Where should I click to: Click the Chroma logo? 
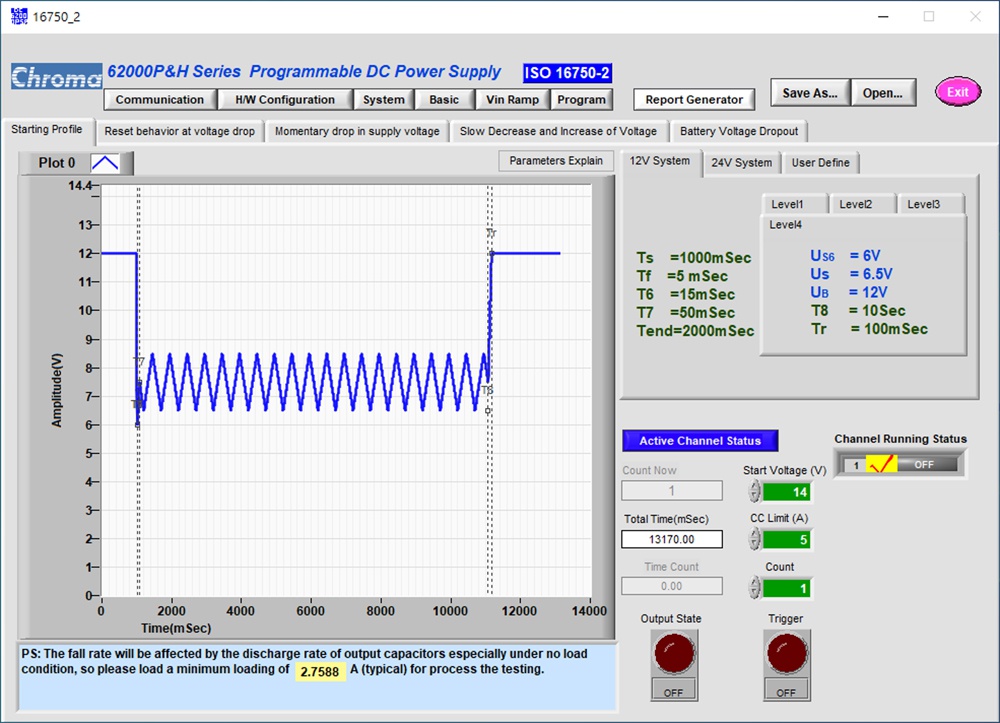(x=57, y=77)
